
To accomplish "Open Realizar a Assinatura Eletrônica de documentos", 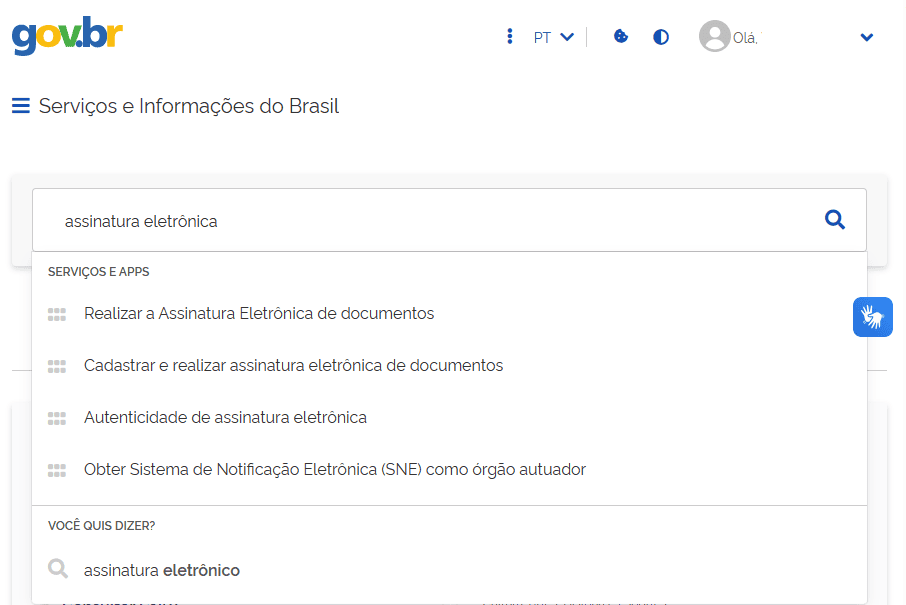I will click(x=257, y=313).
